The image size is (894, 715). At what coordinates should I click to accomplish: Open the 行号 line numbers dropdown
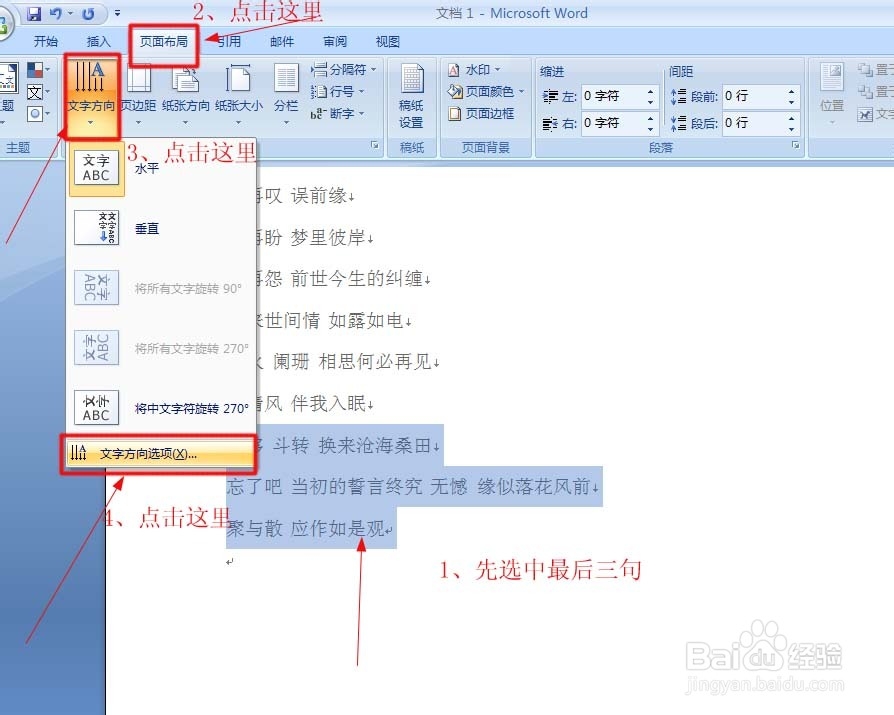pos(337,91)
